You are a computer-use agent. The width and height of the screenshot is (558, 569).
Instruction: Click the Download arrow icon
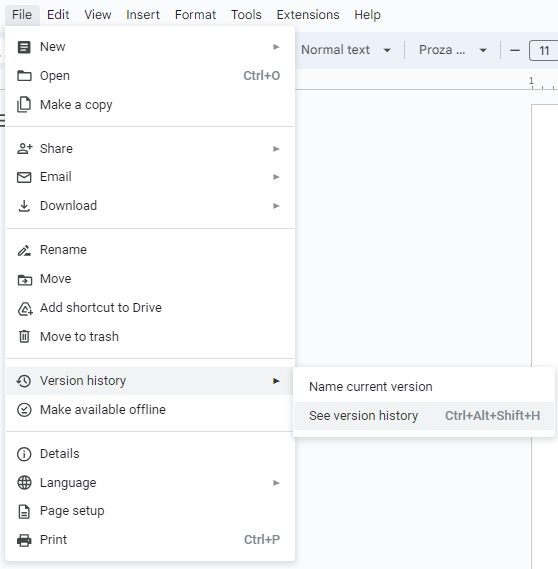24,206
